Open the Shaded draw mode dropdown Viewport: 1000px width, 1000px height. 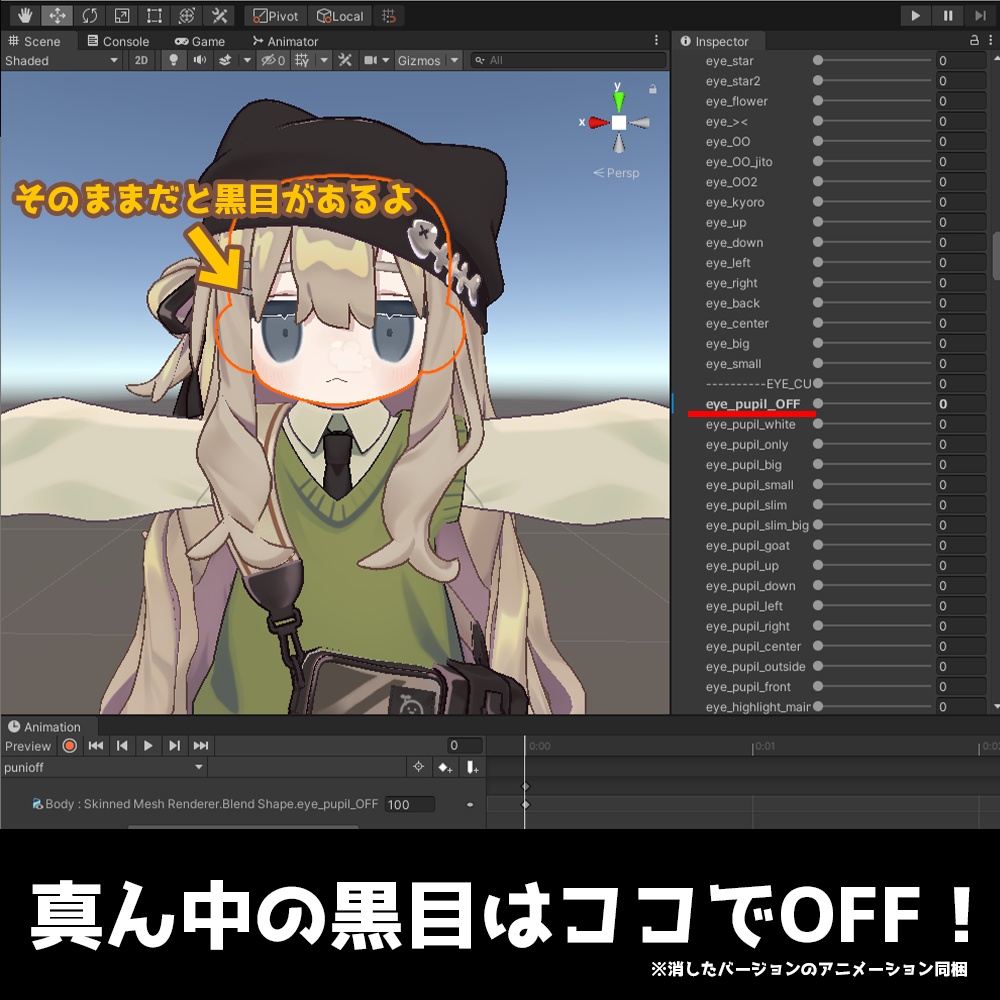pyautogui.click(x=60, y=60)
